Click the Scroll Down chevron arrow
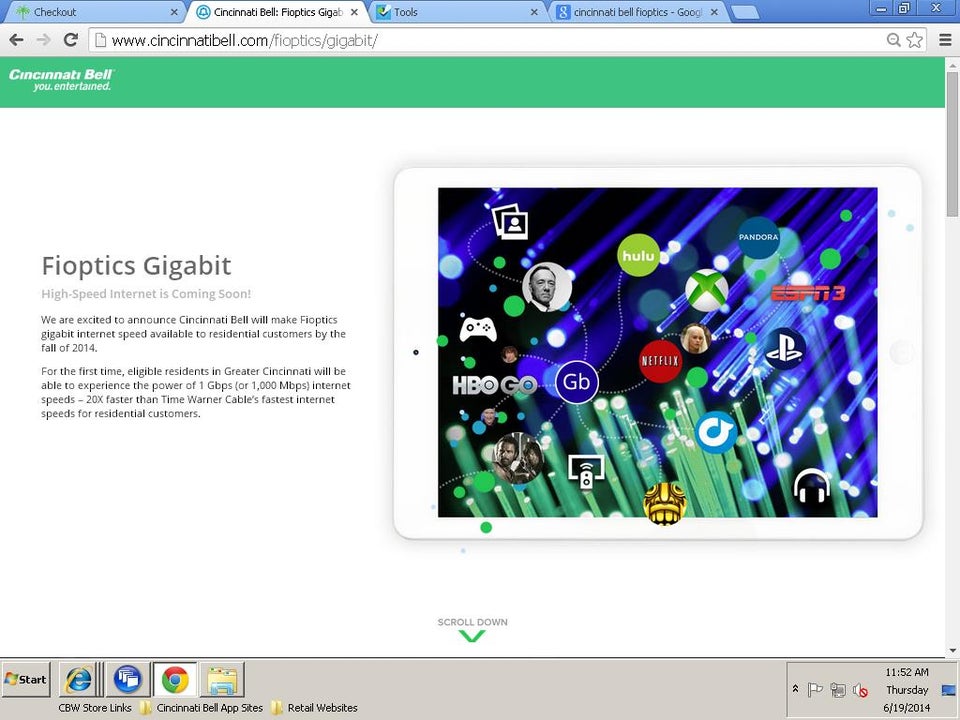 (x=472, y=636)
